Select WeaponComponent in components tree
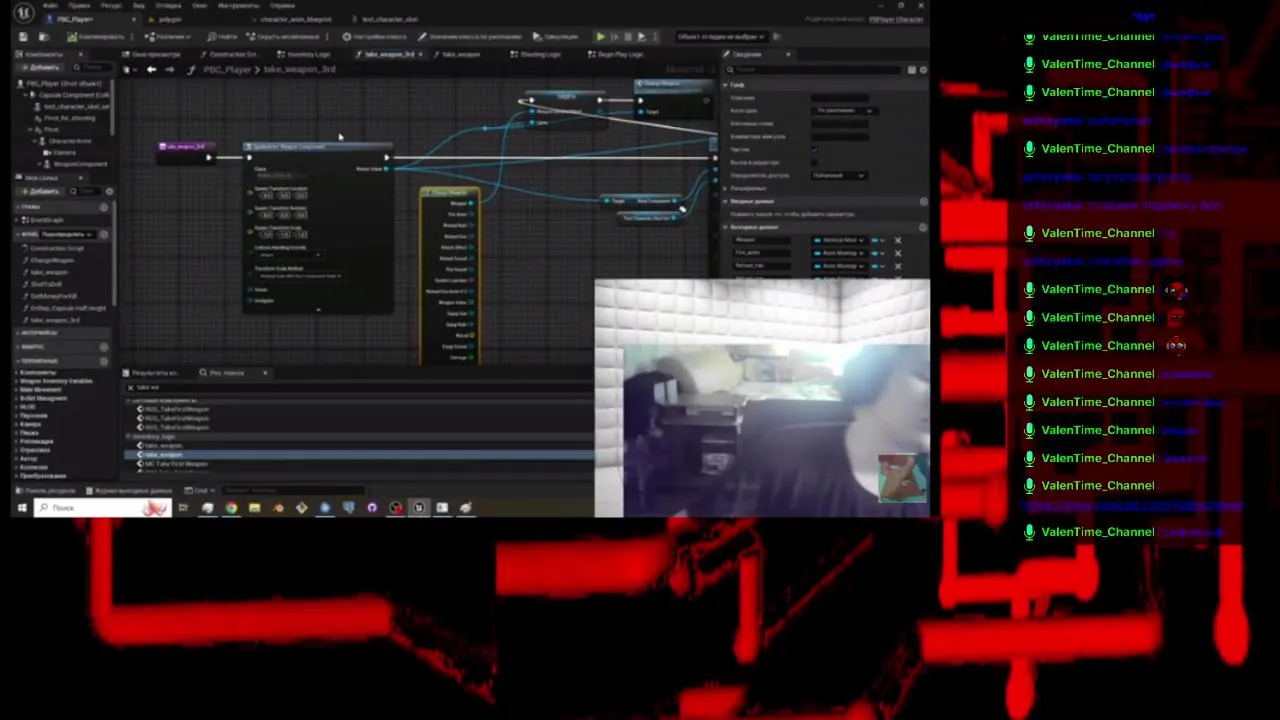The image size is (1280, 720). 78,163
